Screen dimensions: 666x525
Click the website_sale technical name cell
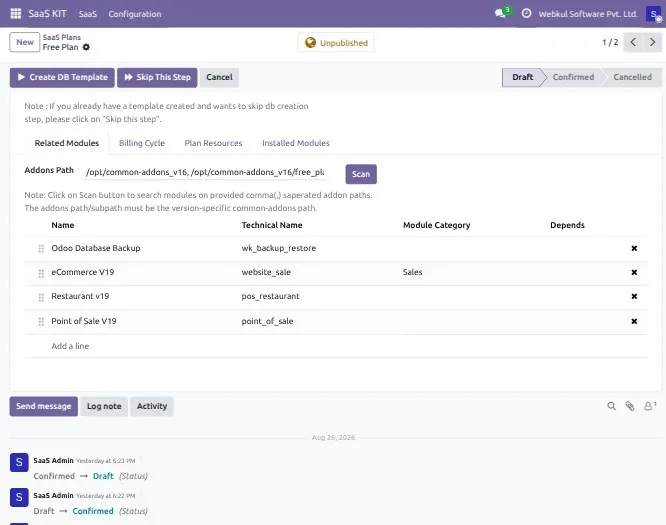coord(266,272)
